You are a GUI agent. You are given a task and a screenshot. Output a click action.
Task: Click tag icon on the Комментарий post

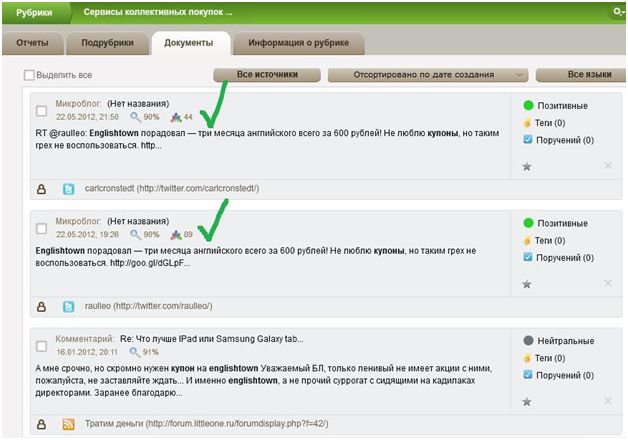pyautogui.click(x=527, y=358)
